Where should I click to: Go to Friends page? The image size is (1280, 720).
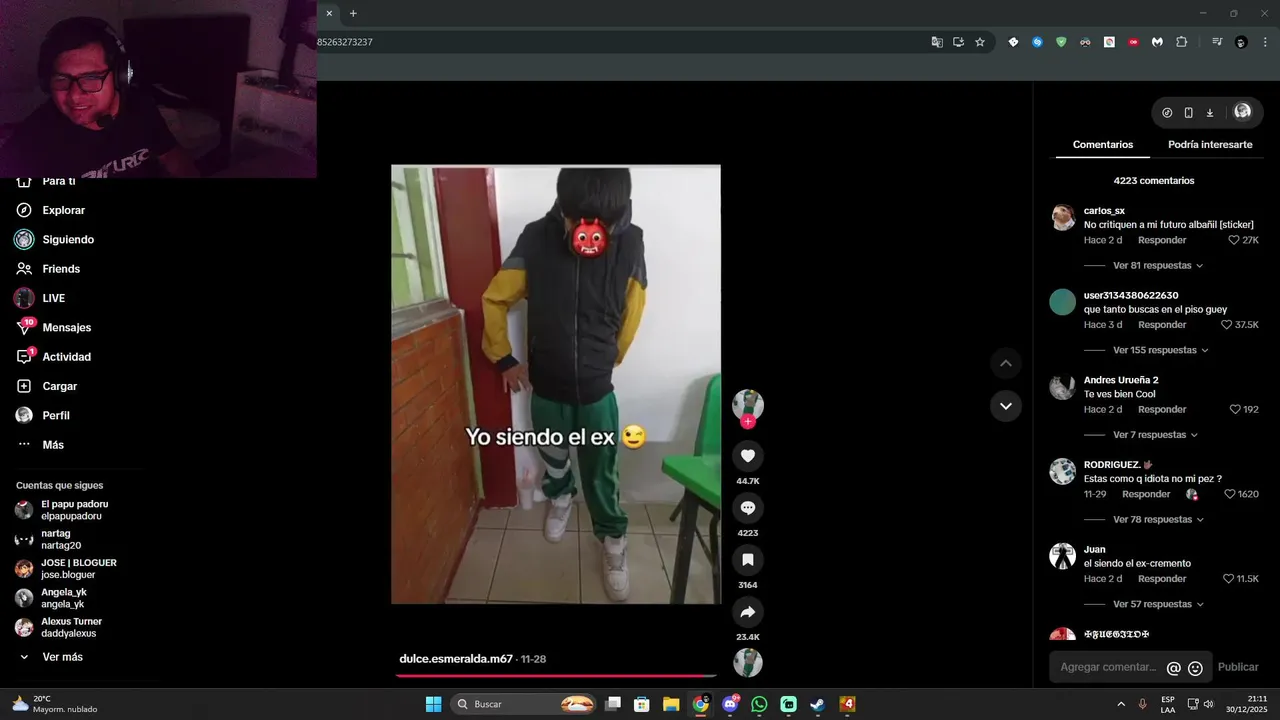point(48,269)
